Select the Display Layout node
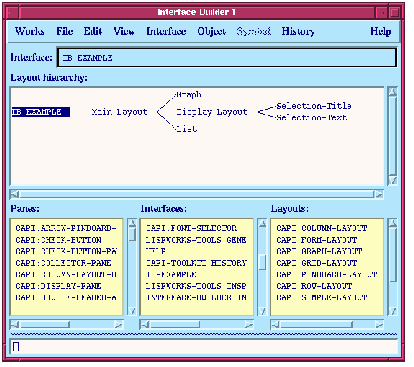 pyautogui.click(x=212, y=112)
